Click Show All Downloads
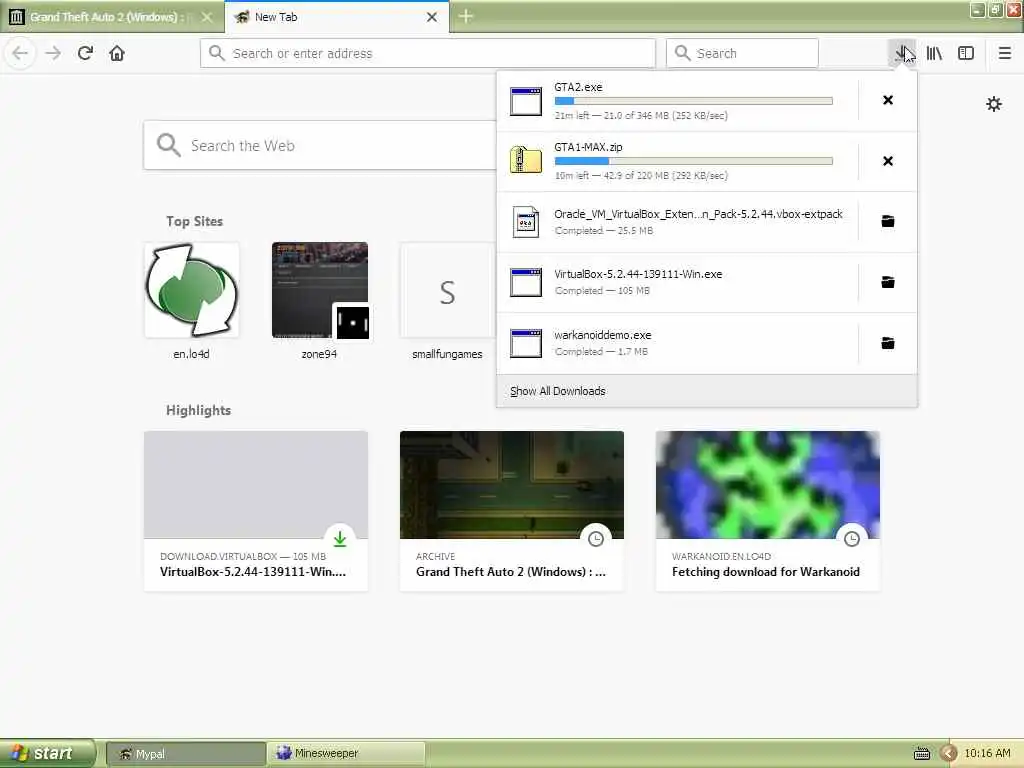The height and width of the screenshot is (768, 1024). click(558, 391)
